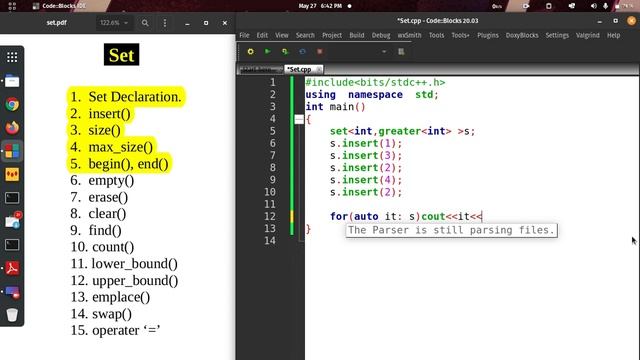Click 'The Parser is still parsing files.' tooltip
The image size is (640, 360).
[x=451, y=230]
